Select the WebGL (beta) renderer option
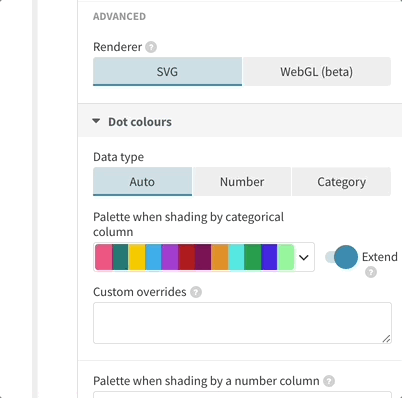The image size is (402, 398). point(317,72)
